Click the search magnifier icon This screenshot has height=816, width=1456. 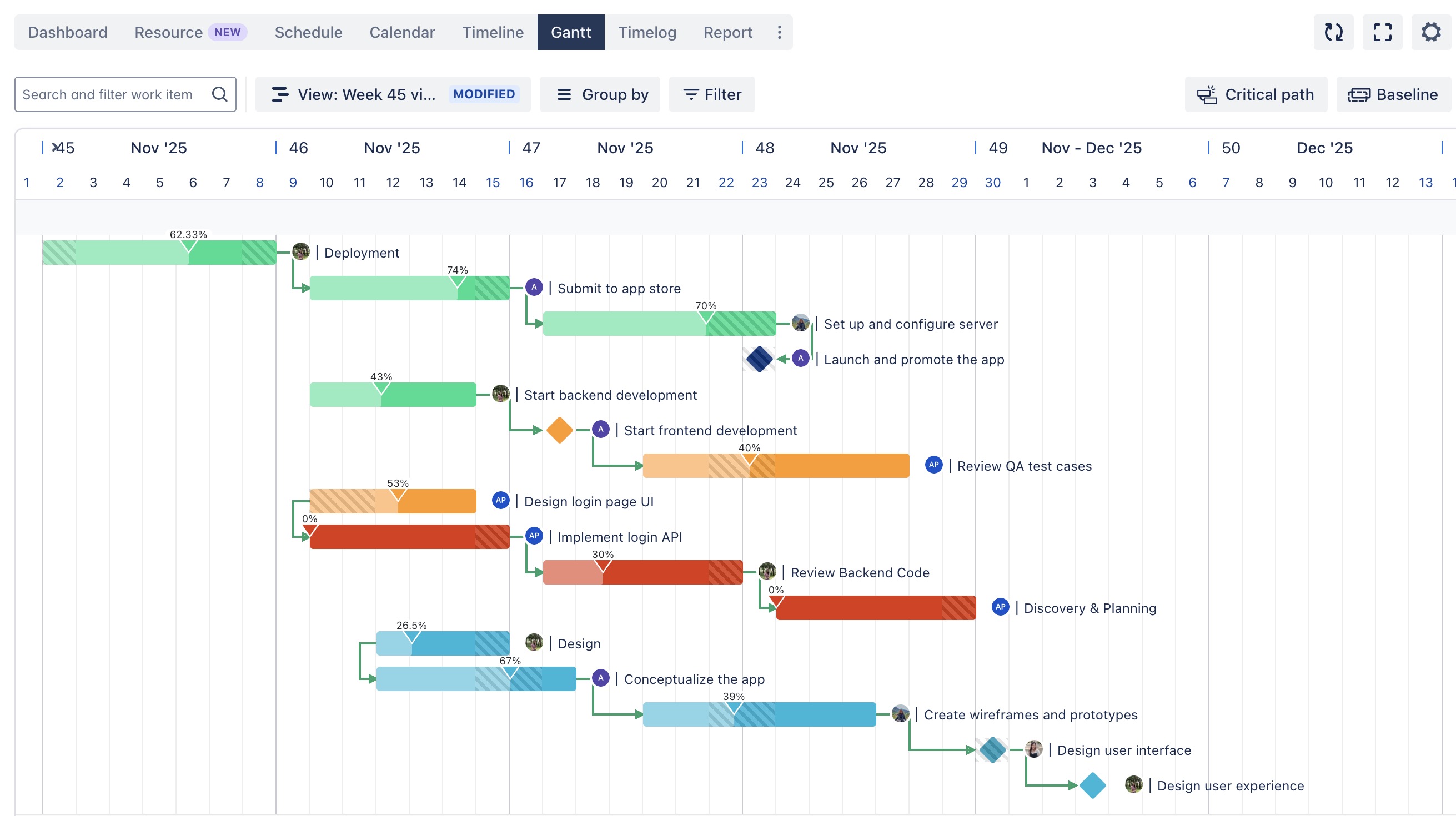(219, 94)
